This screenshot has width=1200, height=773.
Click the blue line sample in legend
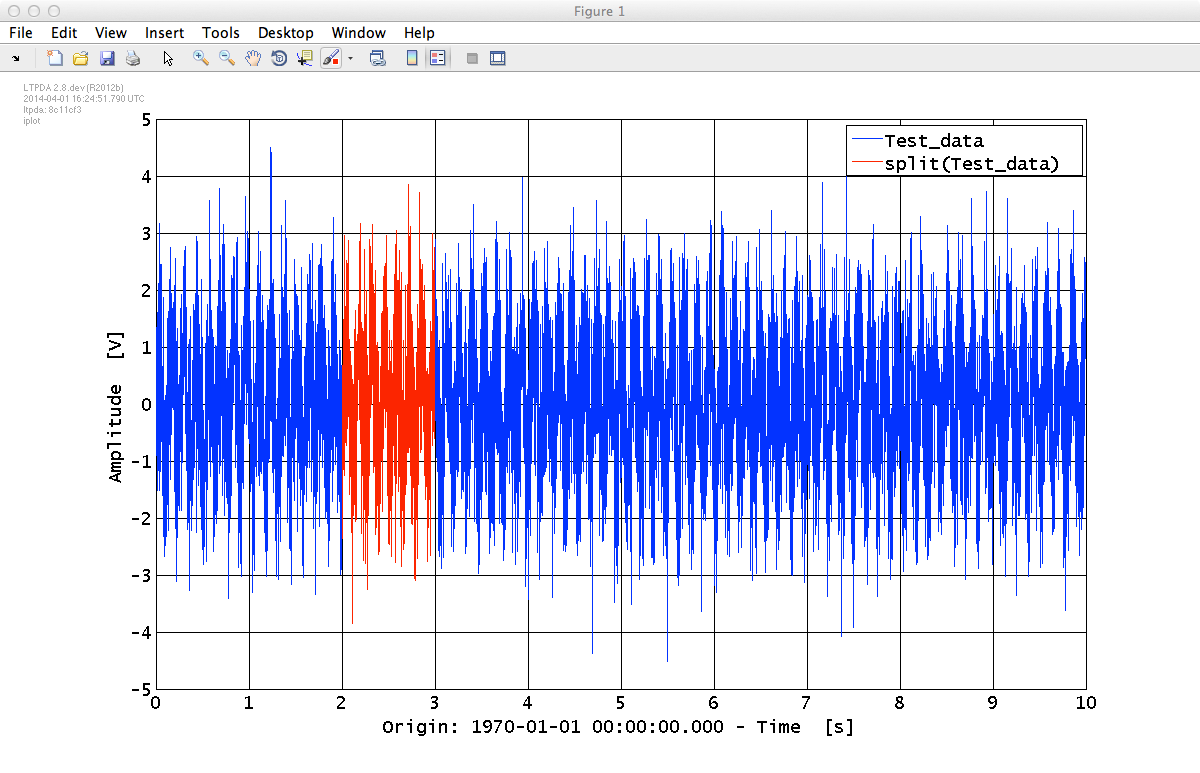click(865, 141)
